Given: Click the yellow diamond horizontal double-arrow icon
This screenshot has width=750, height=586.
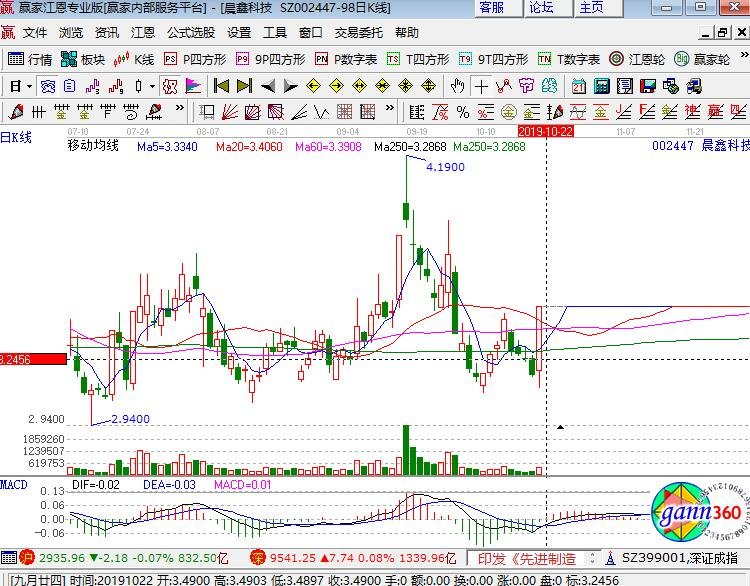Looking at the screenshot, I should pyautogui.click(x=360, y=87).
